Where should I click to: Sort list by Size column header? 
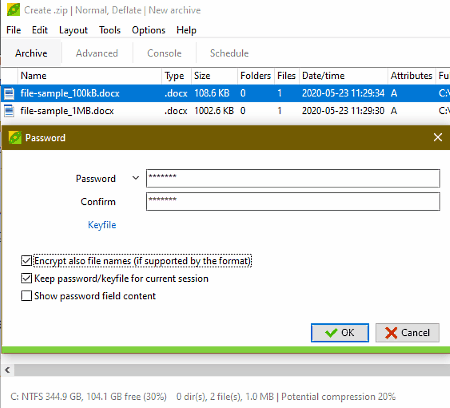pos(214,76)
